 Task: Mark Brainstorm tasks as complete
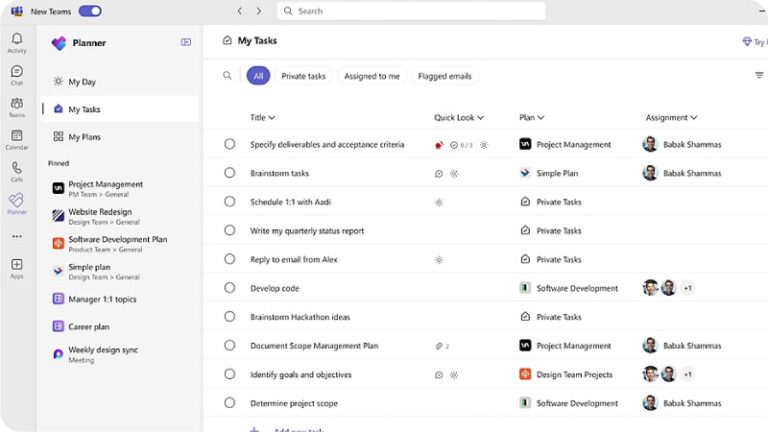(x=230, y=173)
